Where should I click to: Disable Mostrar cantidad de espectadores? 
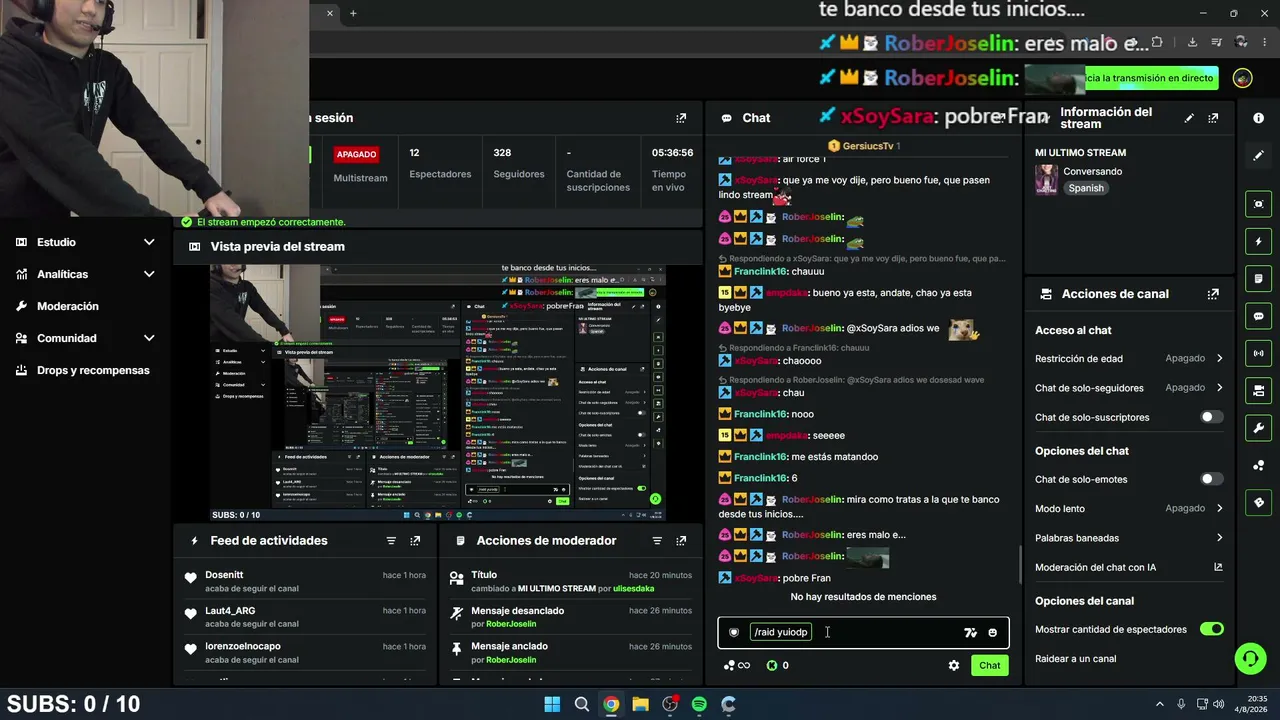point(1211,629)
